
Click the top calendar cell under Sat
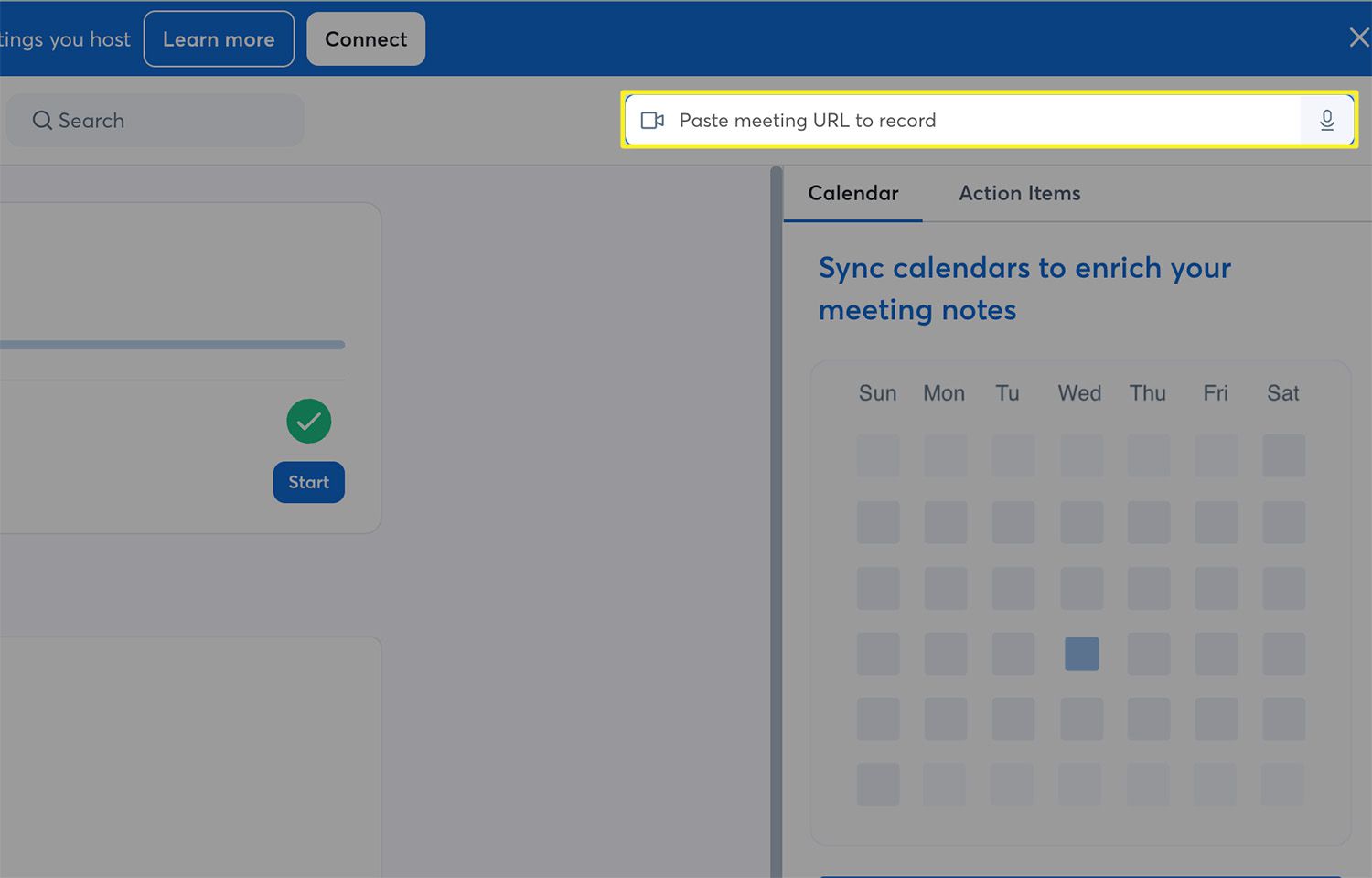(1283, 455)
